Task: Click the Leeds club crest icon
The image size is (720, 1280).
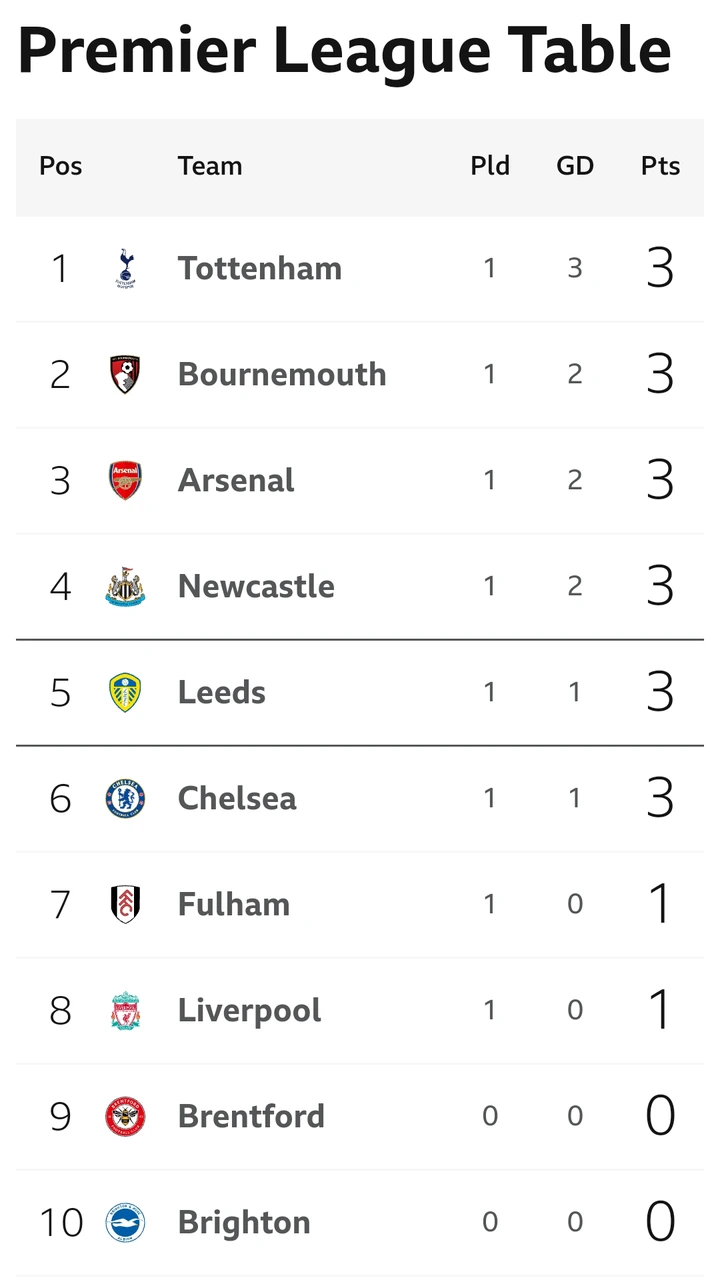Action: coord(125,692)
